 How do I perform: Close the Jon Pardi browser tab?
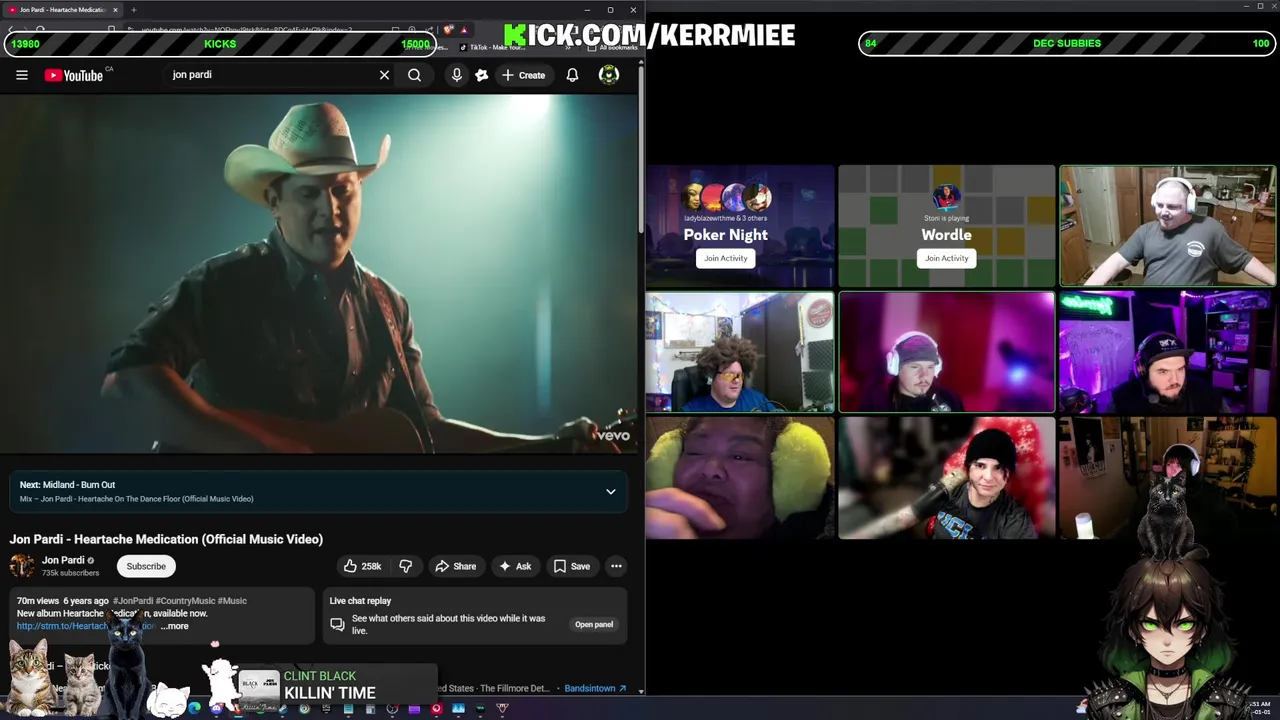[115, 10]
